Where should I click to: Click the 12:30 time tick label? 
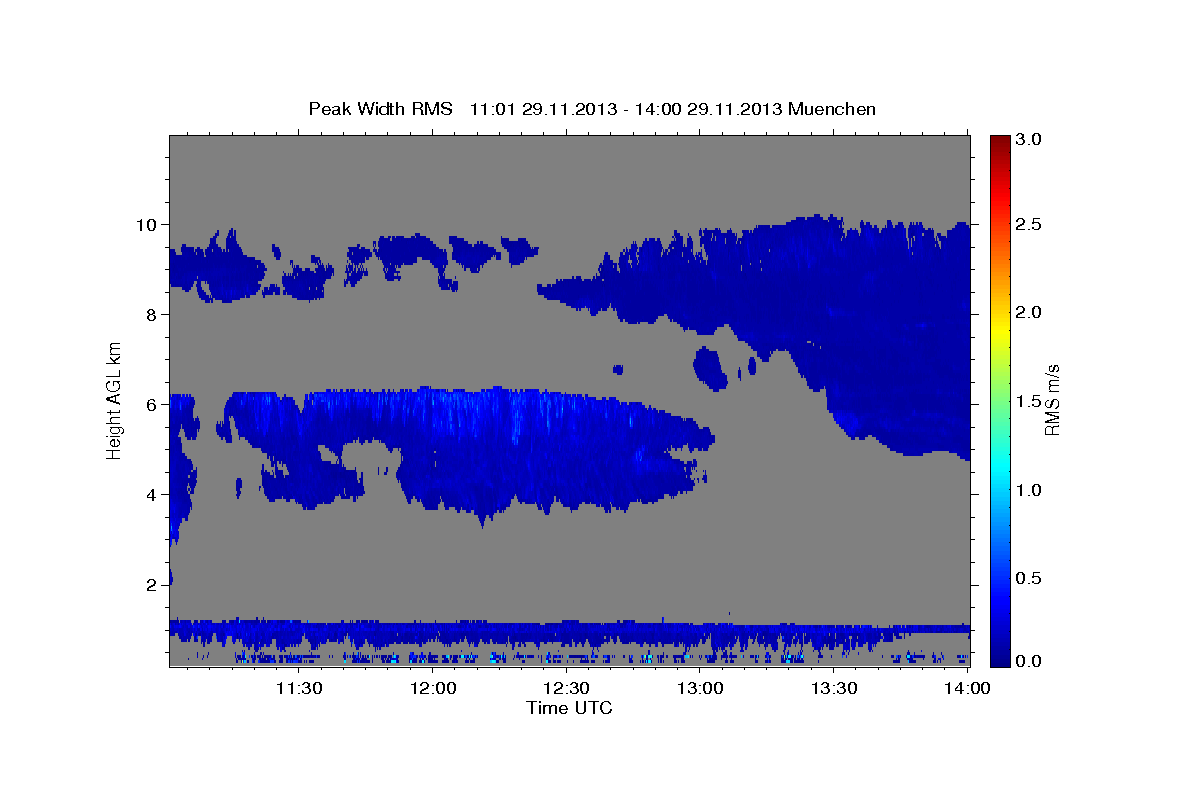pyautogui.click(x=566, y=688)
